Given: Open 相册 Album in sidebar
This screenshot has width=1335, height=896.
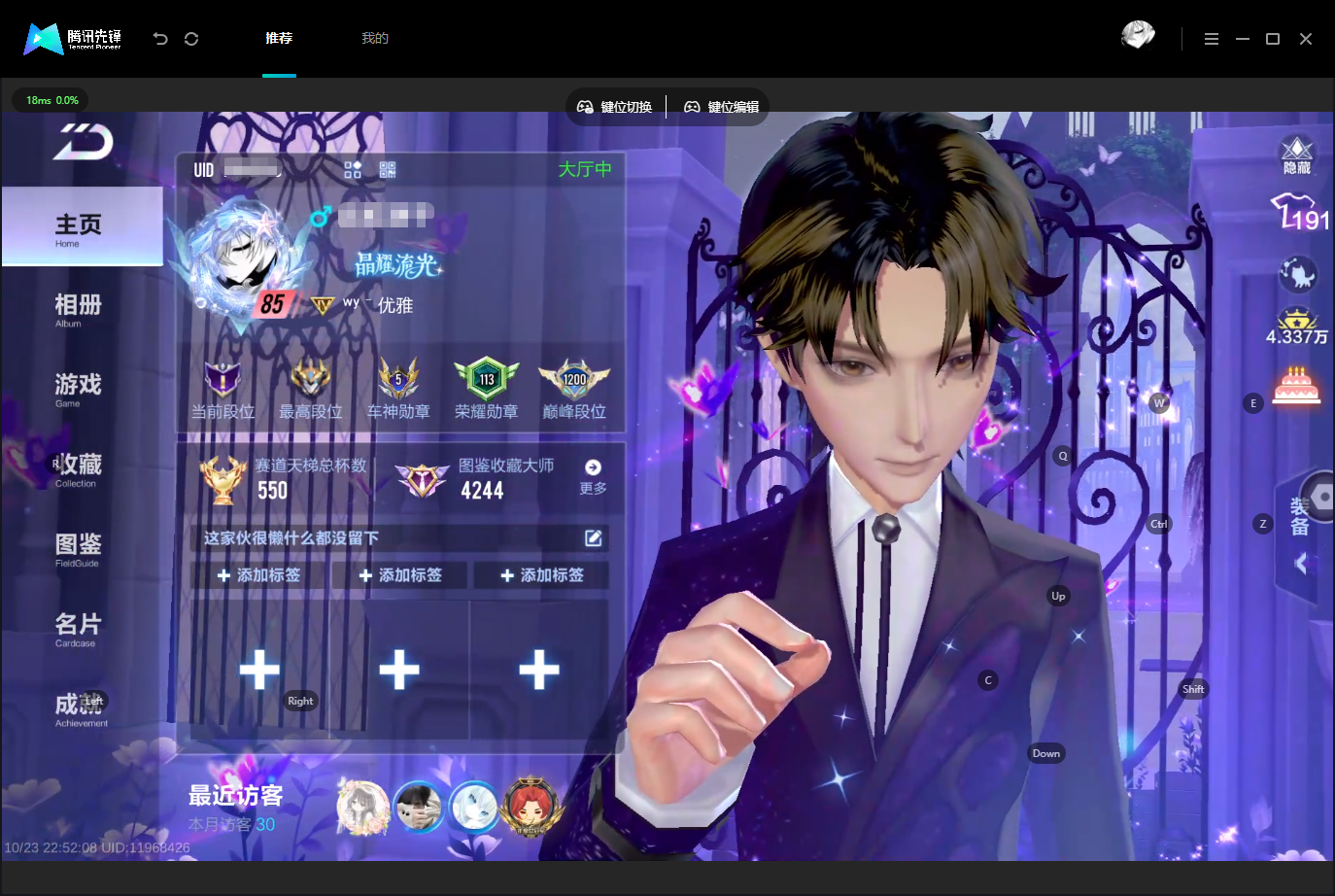Looking at the screenshot, I should pyautogui.click(x=78, y=309).
